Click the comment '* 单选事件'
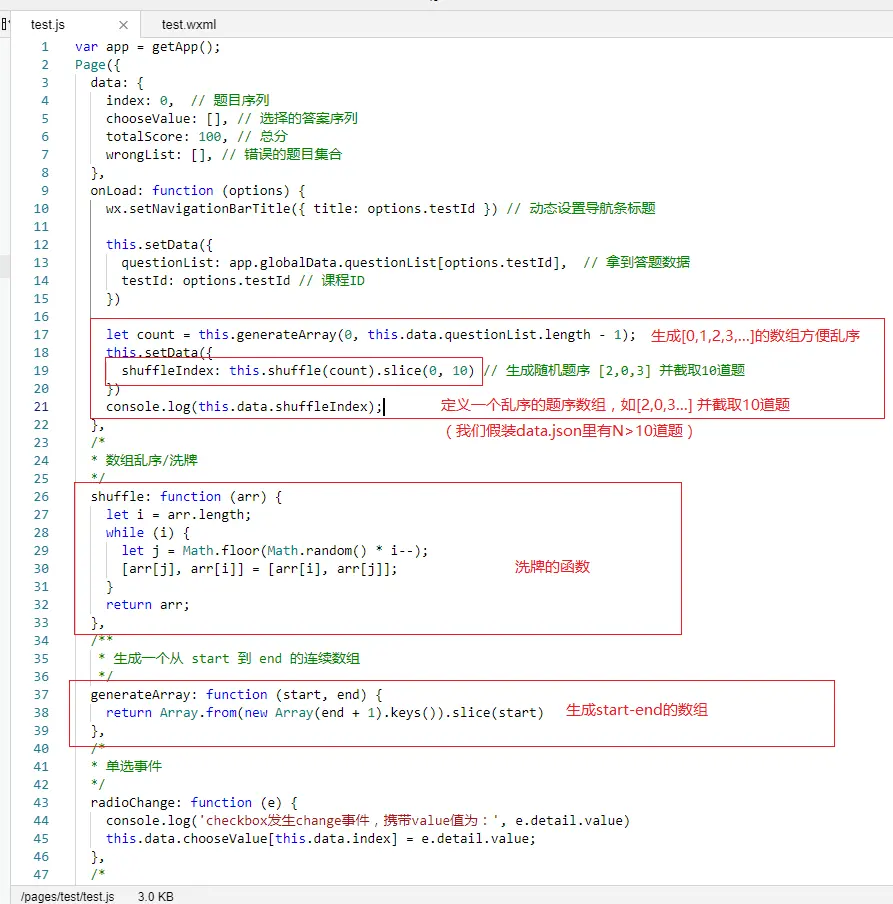Image resolution: width=893 pixels, height=904 pixels. [x=126, y=766]
